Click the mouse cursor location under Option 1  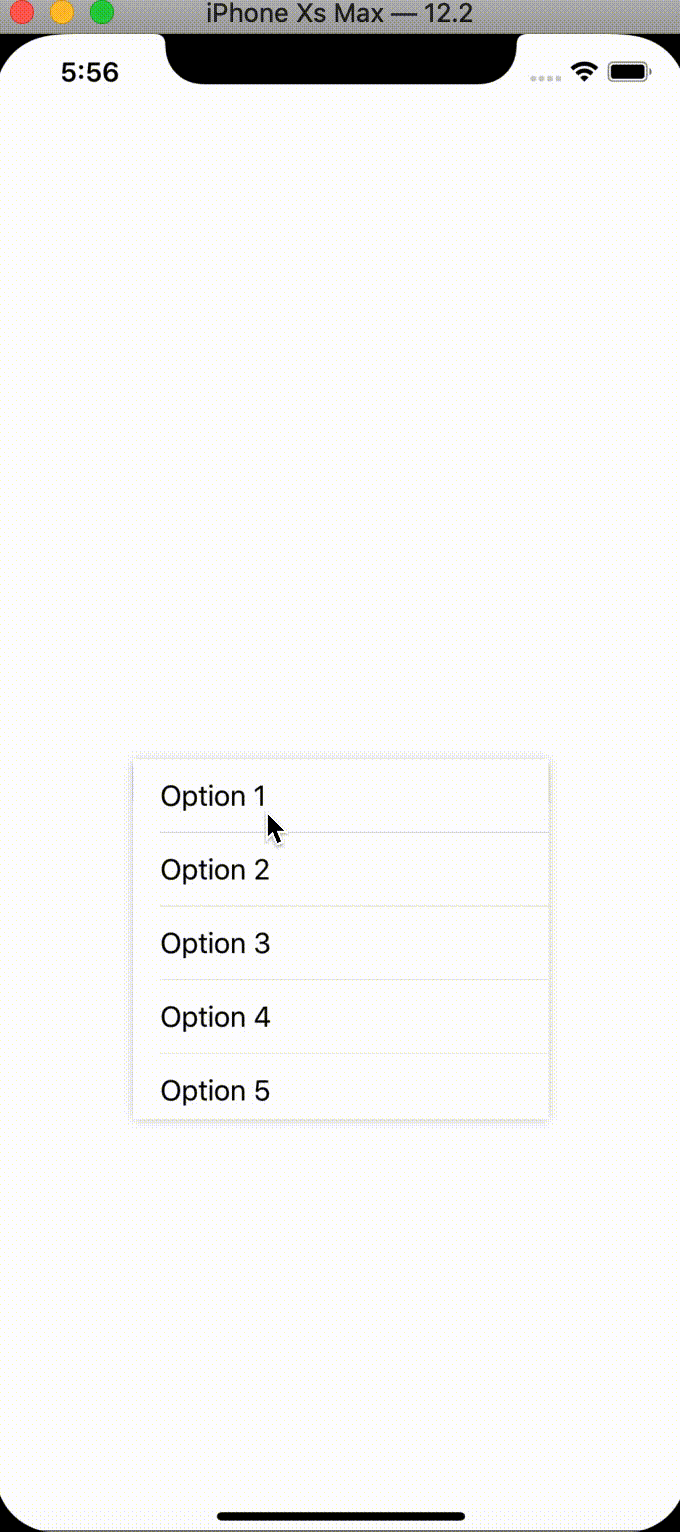(271, 825)
